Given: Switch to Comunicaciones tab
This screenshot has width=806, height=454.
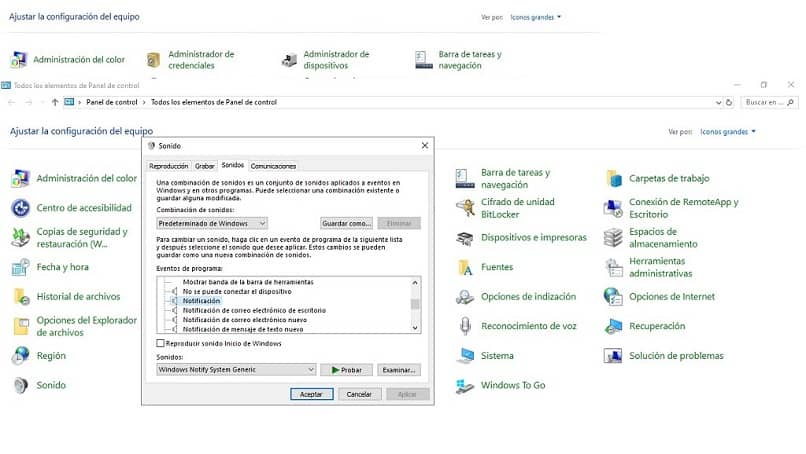Looking at the screenshot, I should [273, 166].
